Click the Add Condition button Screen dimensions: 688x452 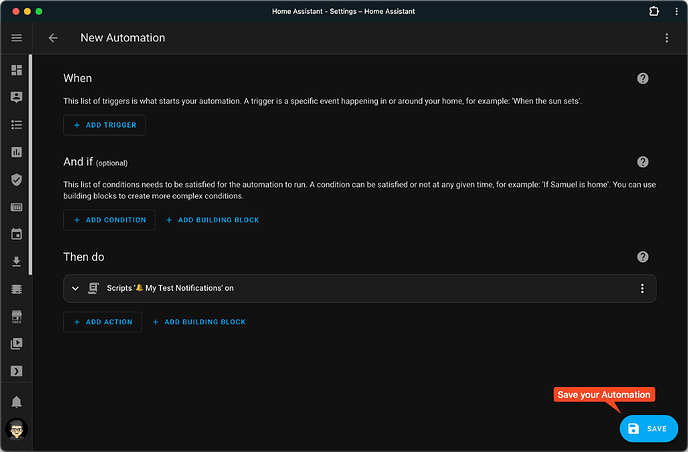pyautogui.click(x=110, y=220)
